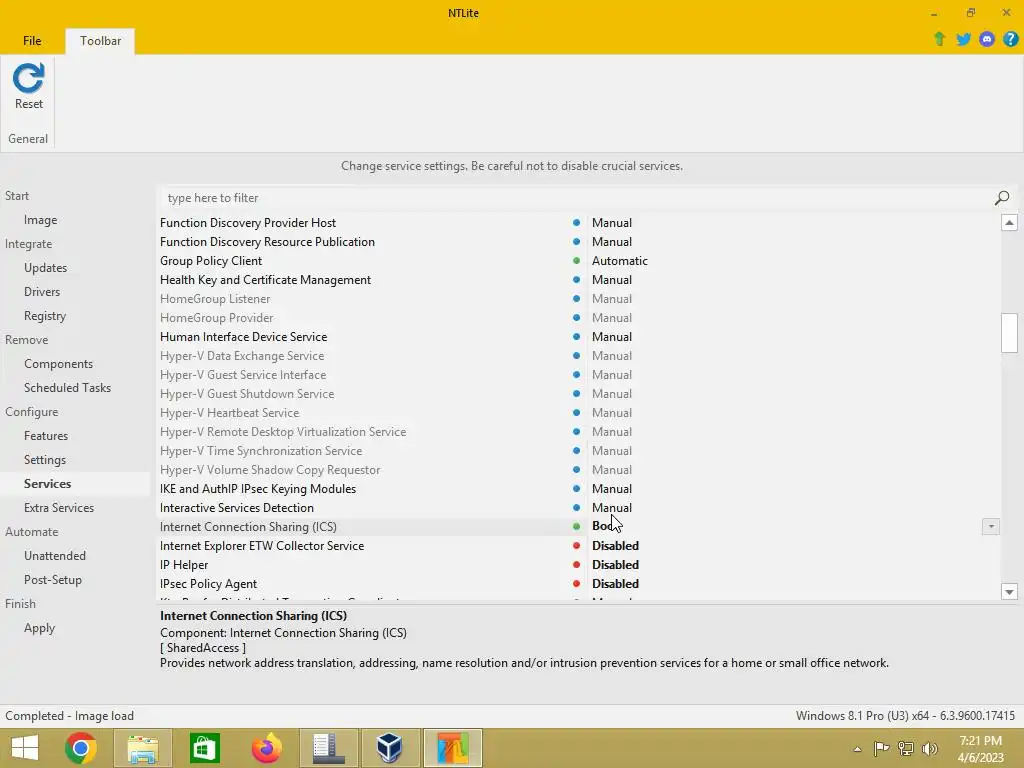The height and width of the screenshot is (768, 1024).
Task: Select Hyper-V Heartbeat Service row
Action: click(x=229, y=413)
